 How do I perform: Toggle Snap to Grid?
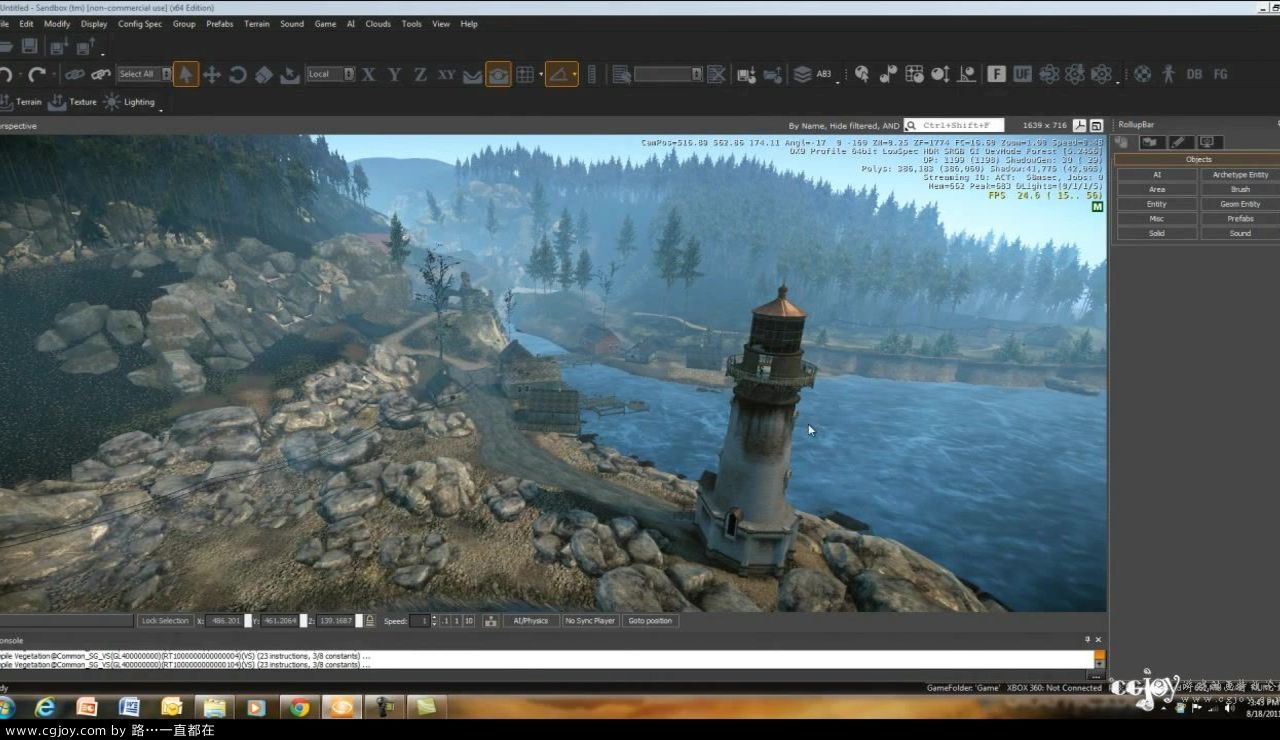click(x=525, y=74)
